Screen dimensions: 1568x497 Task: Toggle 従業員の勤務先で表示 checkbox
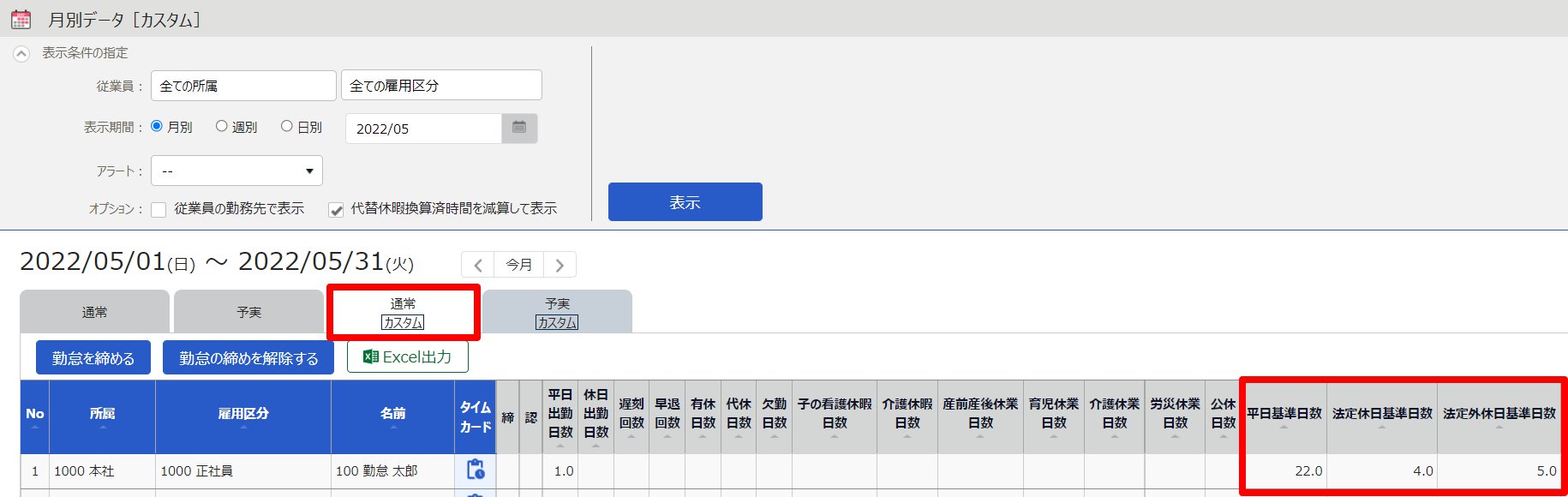[159, 209]
